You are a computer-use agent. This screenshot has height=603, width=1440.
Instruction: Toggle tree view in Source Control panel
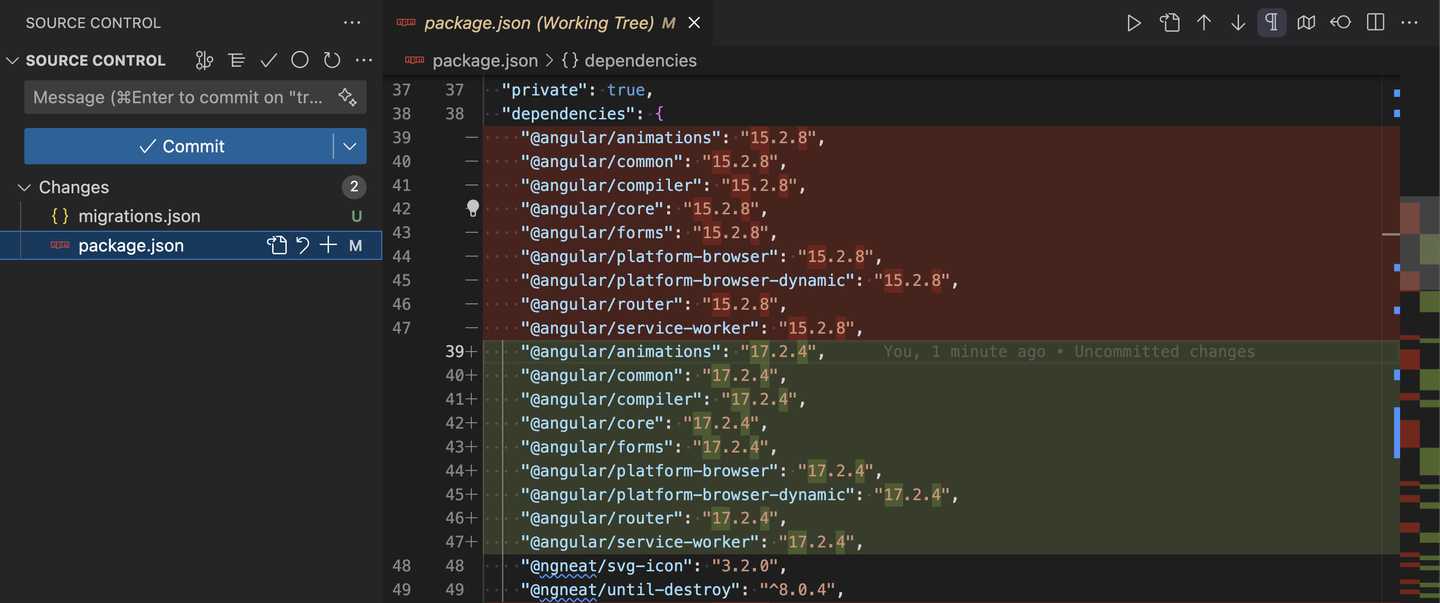click(236, 59)
